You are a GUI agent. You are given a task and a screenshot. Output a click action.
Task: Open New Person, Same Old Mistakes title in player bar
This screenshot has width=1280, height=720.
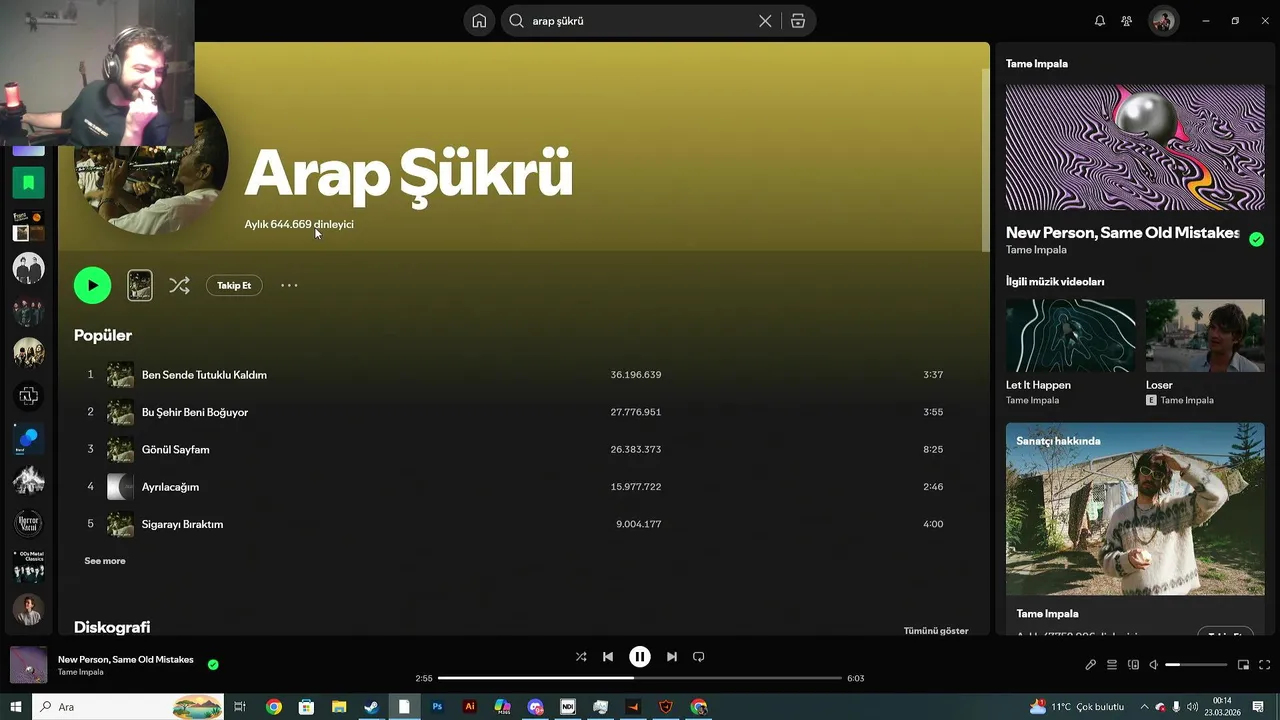(x=126, y=659)
